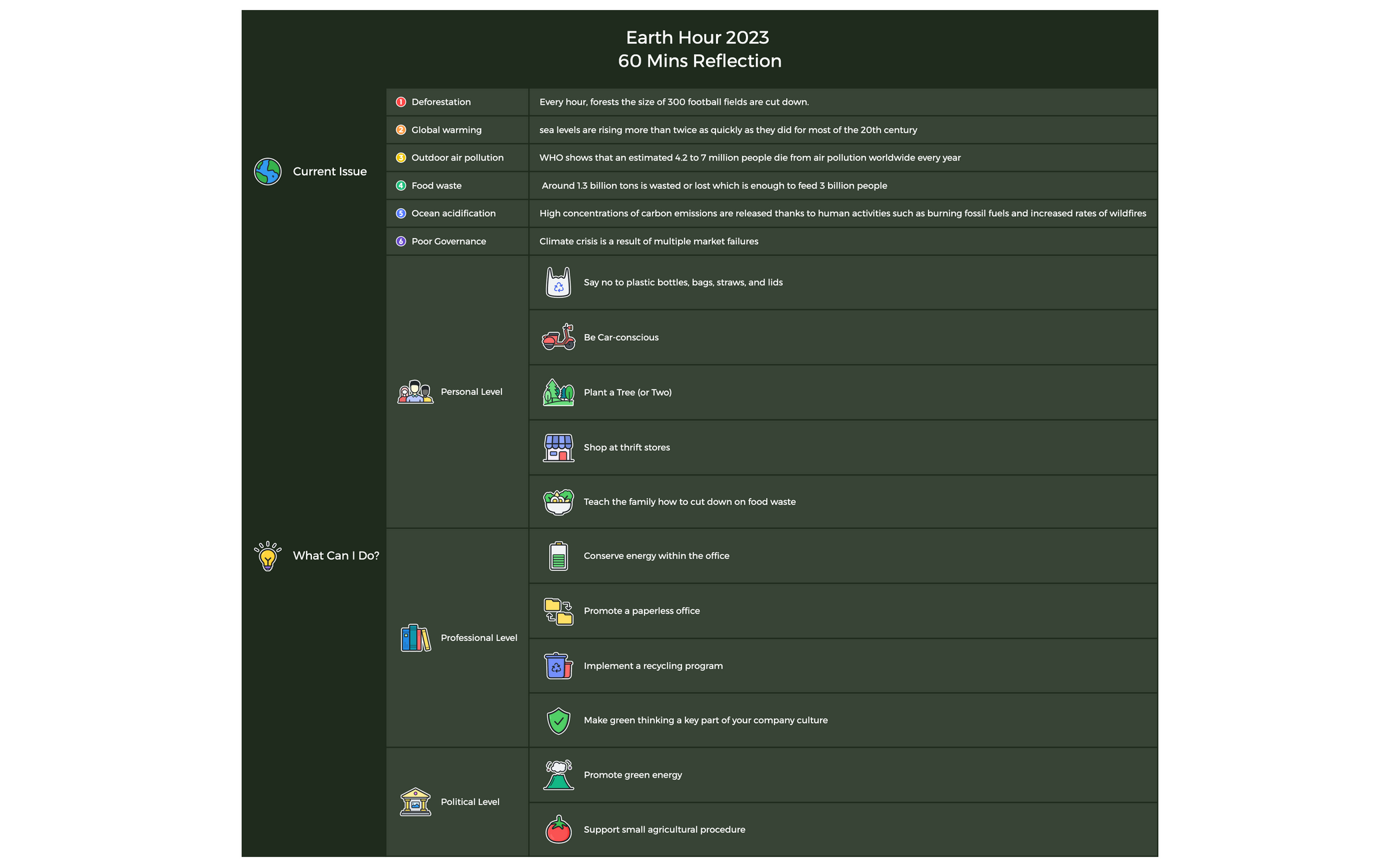
Task: Click the Poor Governance label
Action: (448, 241)
